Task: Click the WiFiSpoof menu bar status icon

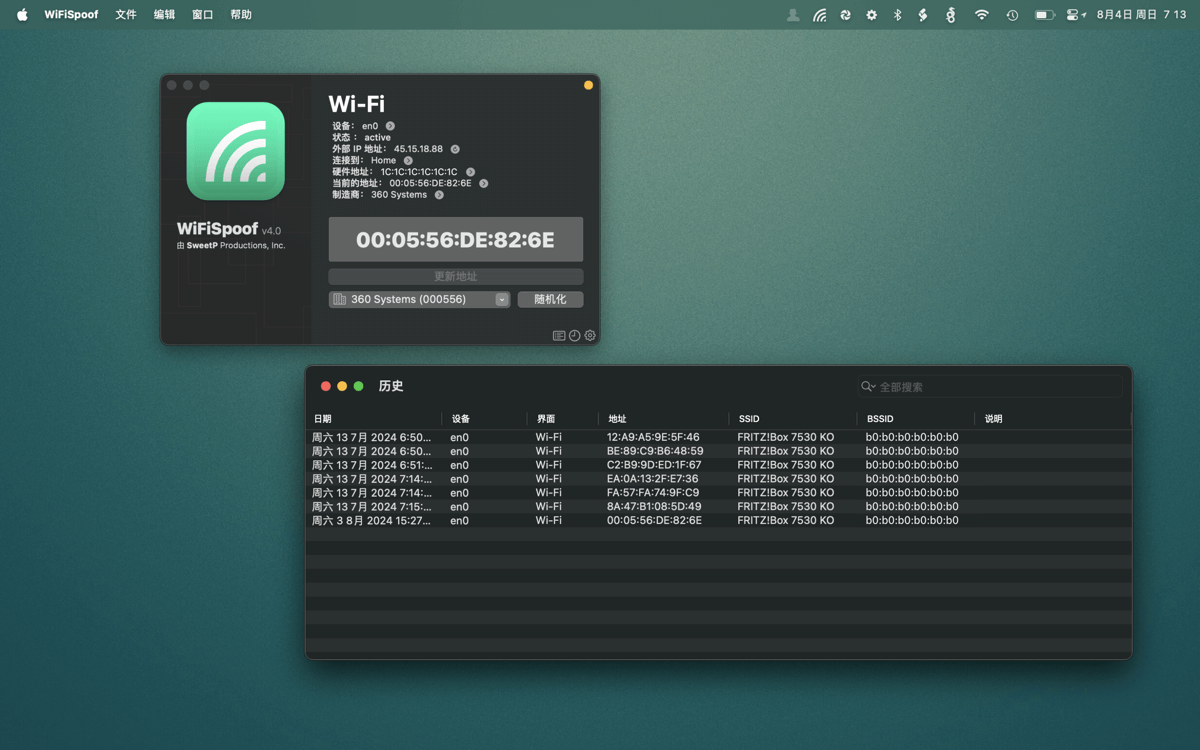Action: pyautogui.click(x=820, y=15)
